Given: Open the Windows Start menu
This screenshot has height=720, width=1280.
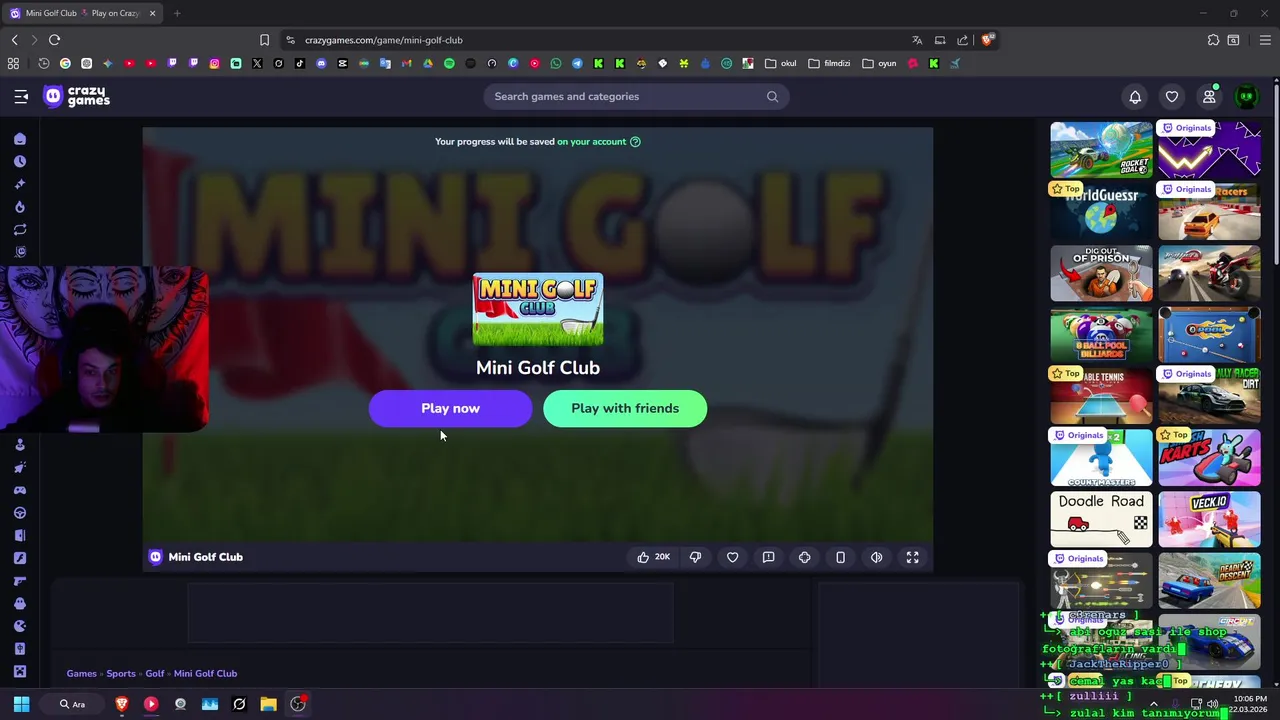Looking at the screenshot, I should [x=21, y=704].
